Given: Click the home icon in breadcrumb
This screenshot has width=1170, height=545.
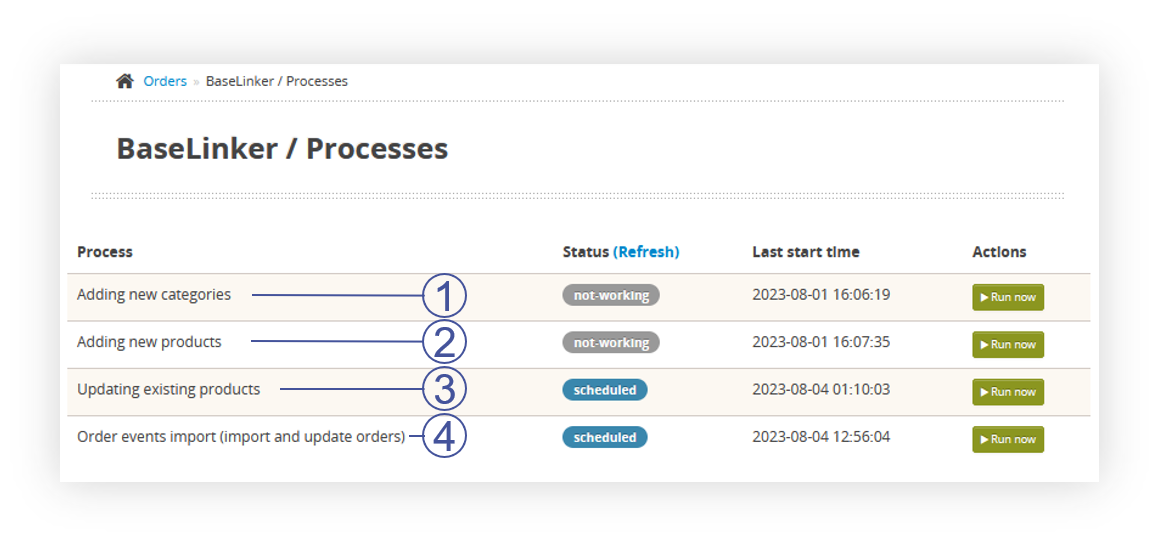Looking at the screenshot, I should point(125,81).
